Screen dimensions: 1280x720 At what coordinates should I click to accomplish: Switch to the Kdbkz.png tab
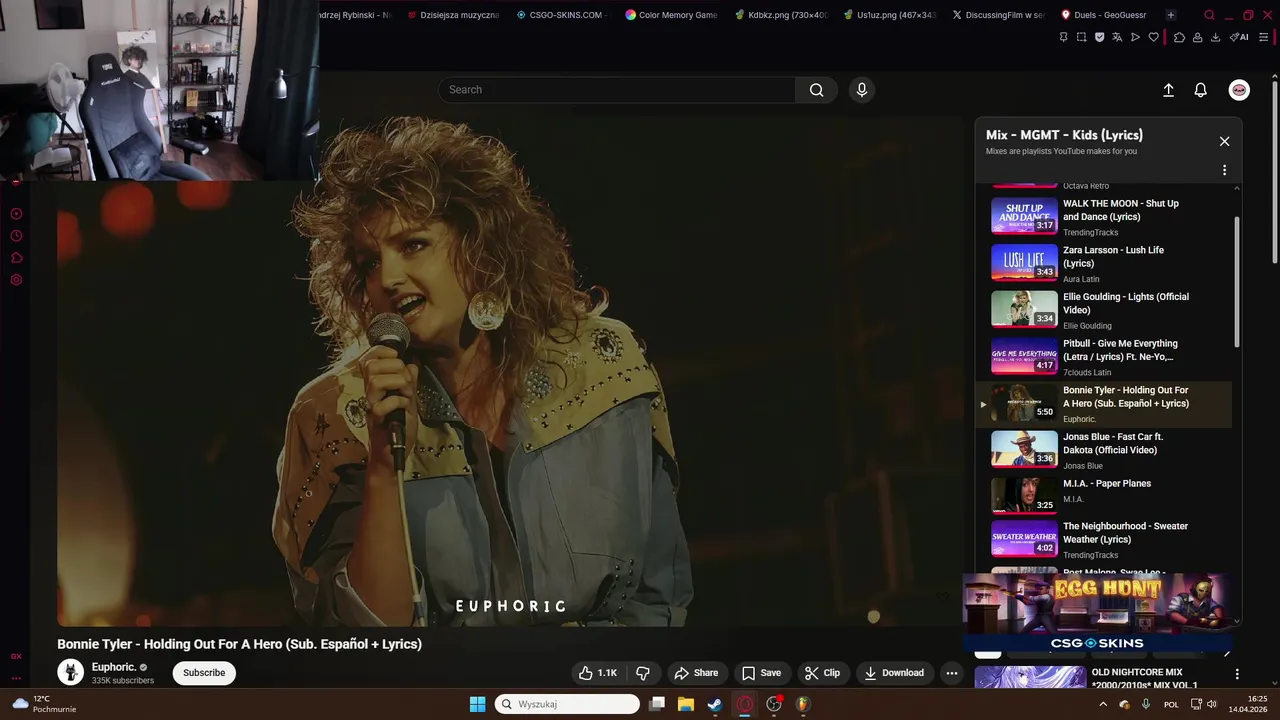781,15
